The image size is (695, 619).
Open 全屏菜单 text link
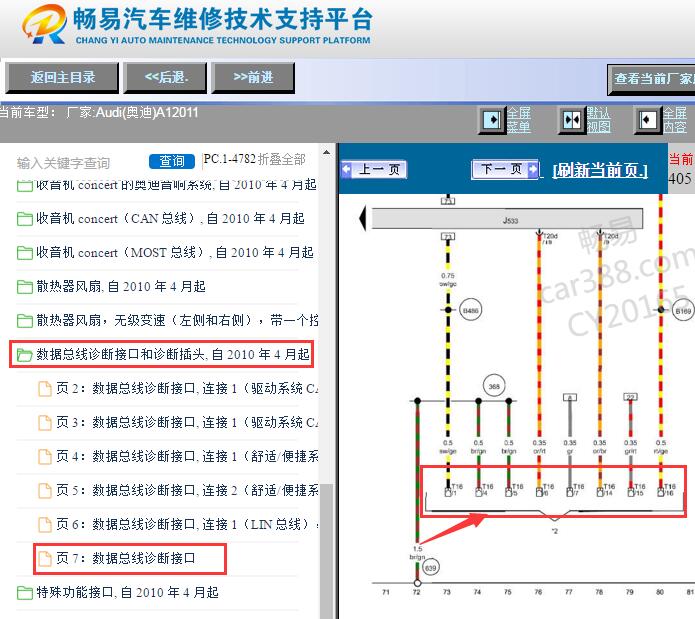tap(519, 120)
